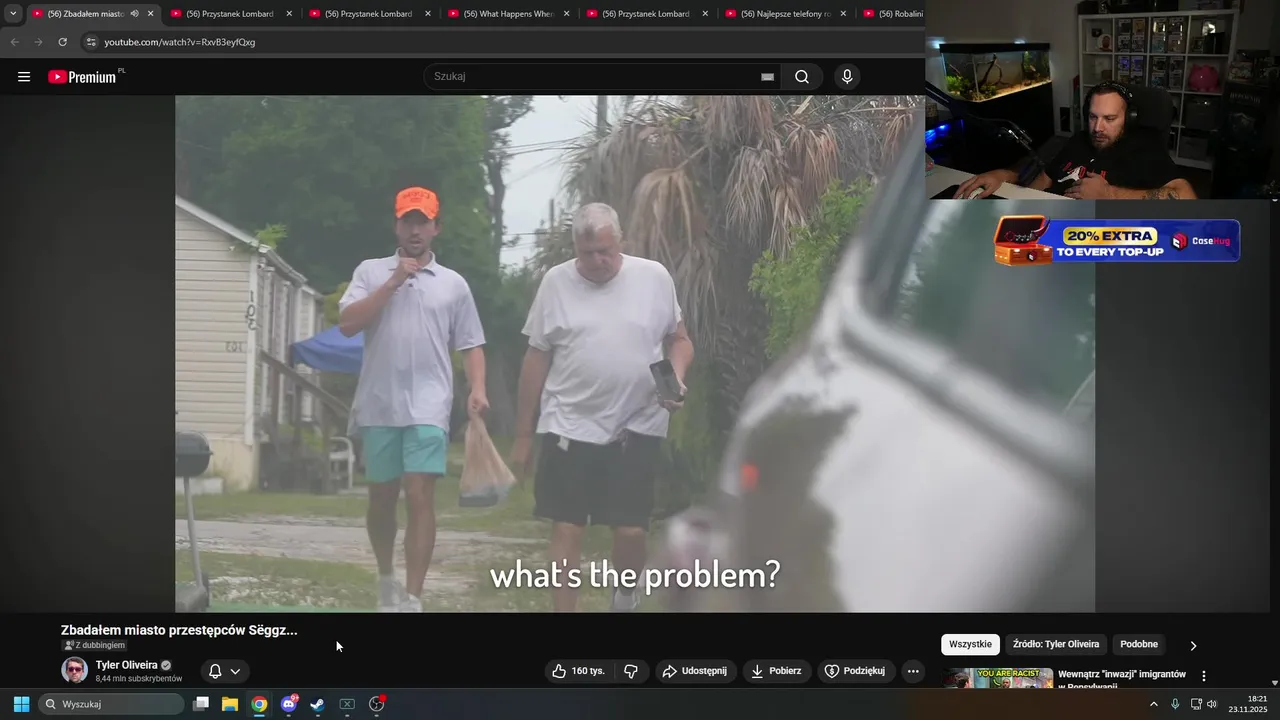Download the video with Pobierz
Viewport: 1280px width, 720px height.
pyautogui.click(x=776, y=671)
